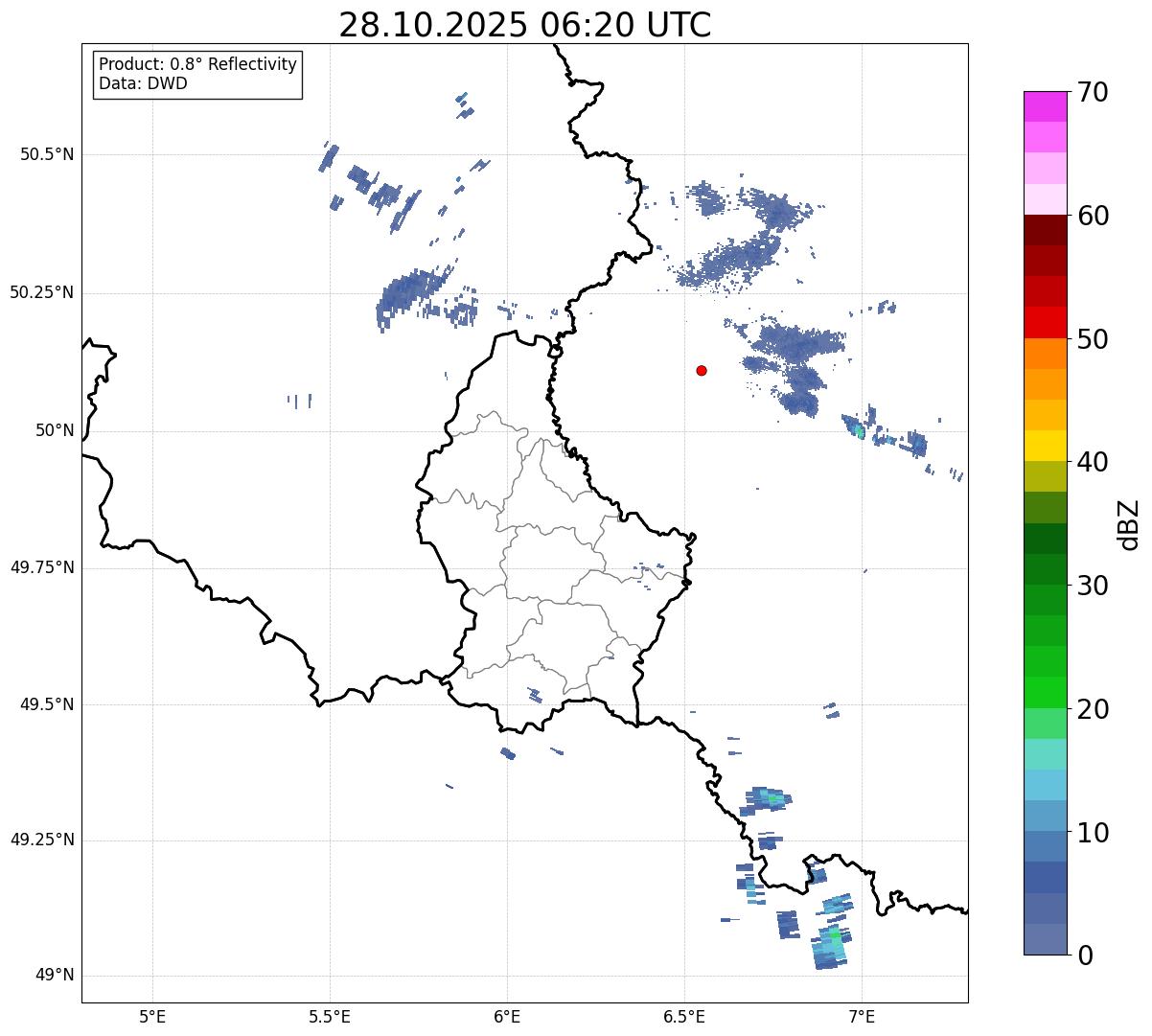Image resolution: width=1152 pixels, height=1036 pixels.
Task: Click the "Product: 0.8° Reflectivity" label
Action: (x=198, y=64)
